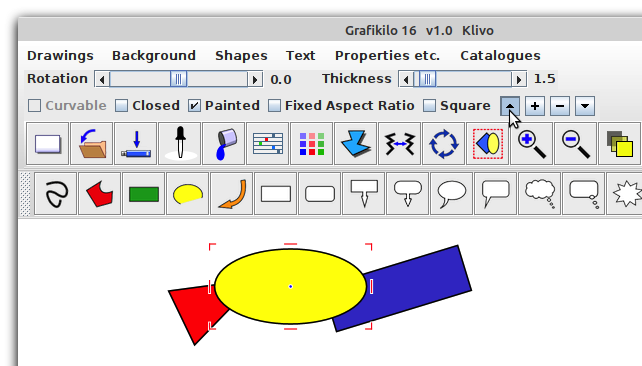Choose the freehand scribble shape tool
This screenshot has width=642, height=366.
click(x=56, y=194)
